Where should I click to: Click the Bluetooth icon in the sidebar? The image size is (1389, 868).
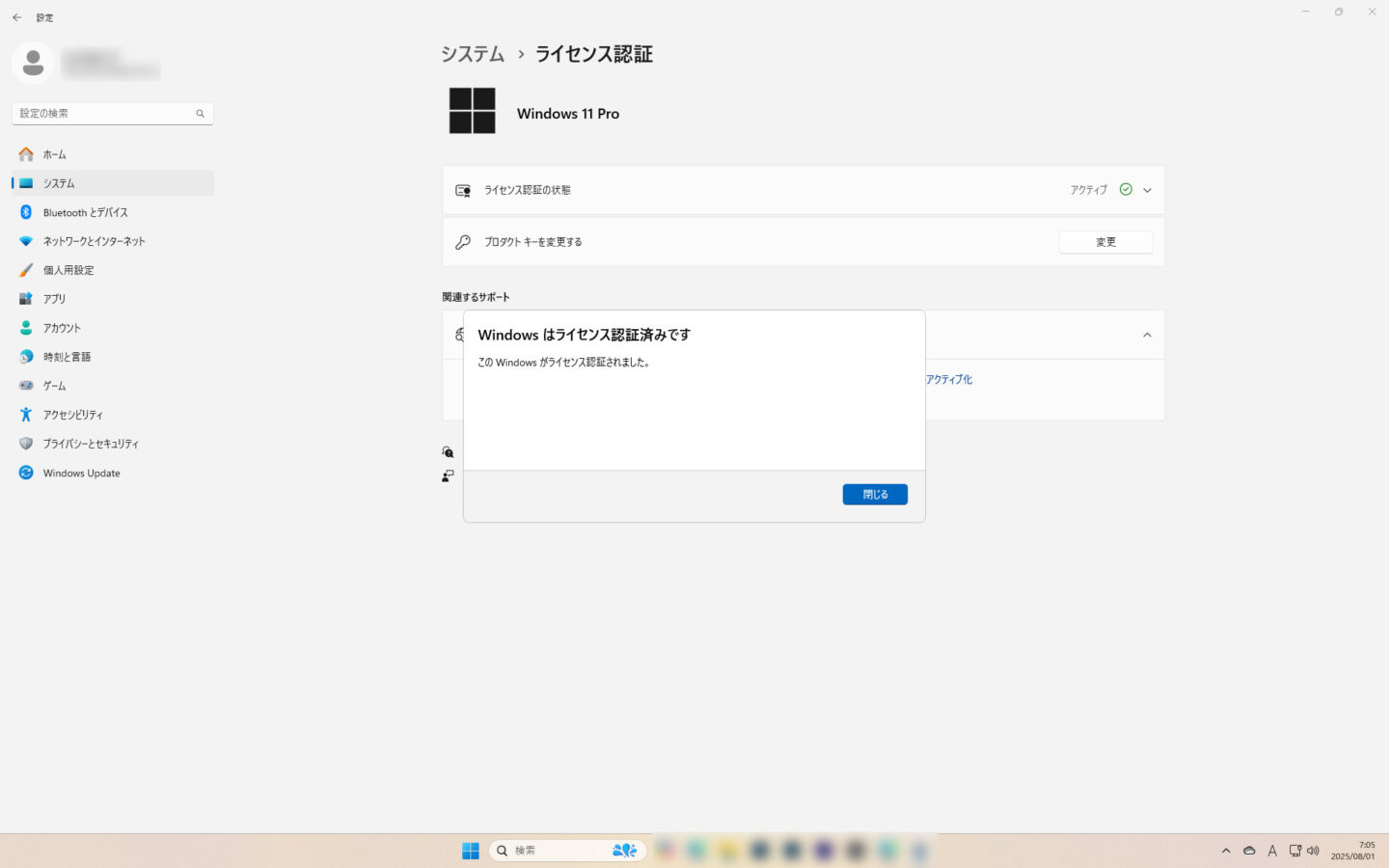pyautogui.click(x=26, y=212)
